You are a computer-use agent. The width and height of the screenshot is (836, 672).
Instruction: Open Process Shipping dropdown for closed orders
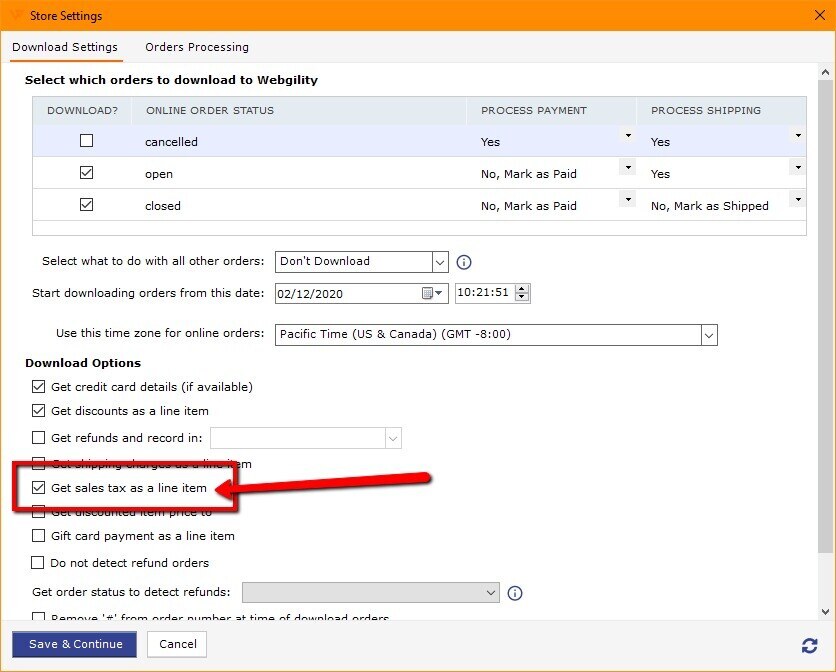click(x=798, y=199)
